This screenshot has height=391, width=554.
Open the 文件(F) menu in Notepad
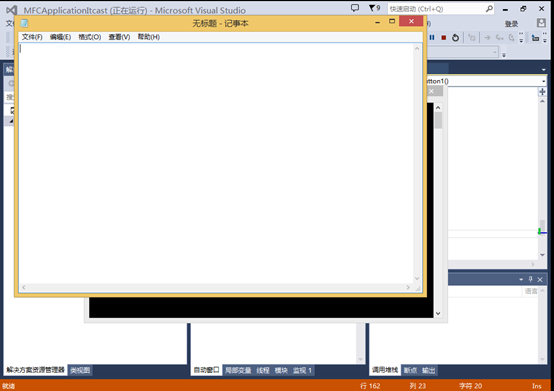point(32,37)
